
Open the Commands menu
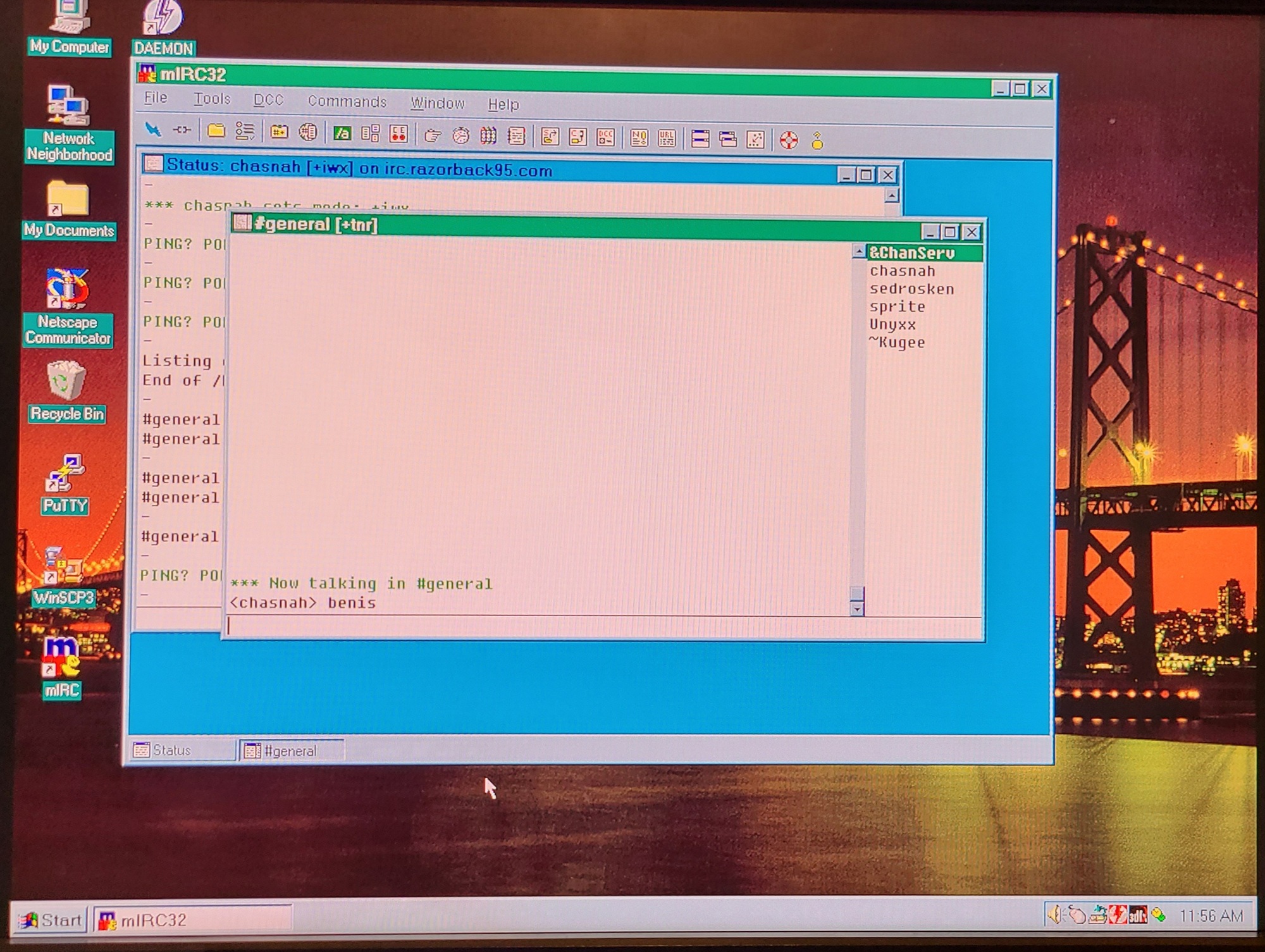click(x=347, y=101)
